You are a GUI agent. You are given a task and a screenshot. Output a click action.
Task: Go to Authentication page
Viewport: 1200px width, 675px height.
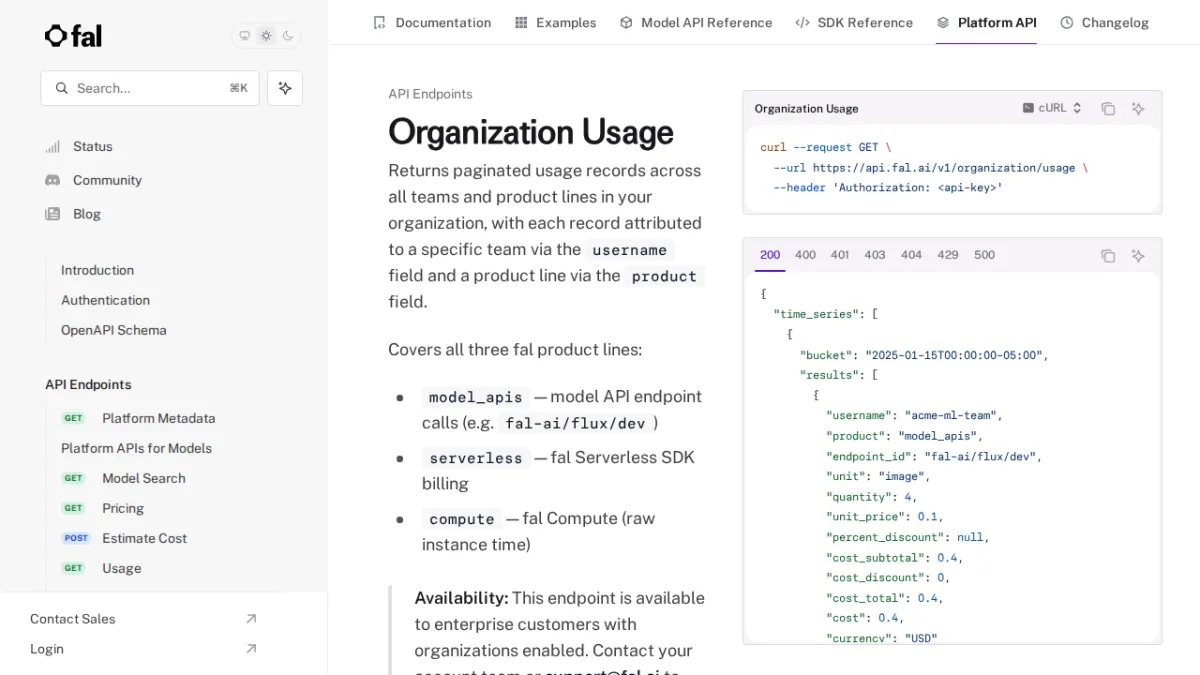(105, 300)
